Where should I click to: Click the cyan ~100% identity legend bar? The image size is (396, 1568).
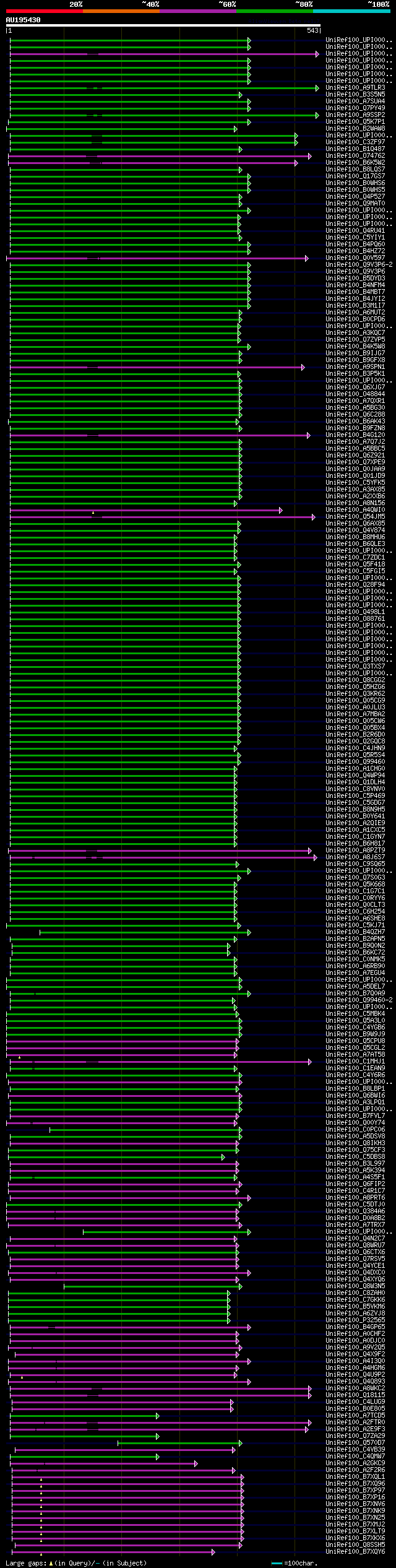351,11
